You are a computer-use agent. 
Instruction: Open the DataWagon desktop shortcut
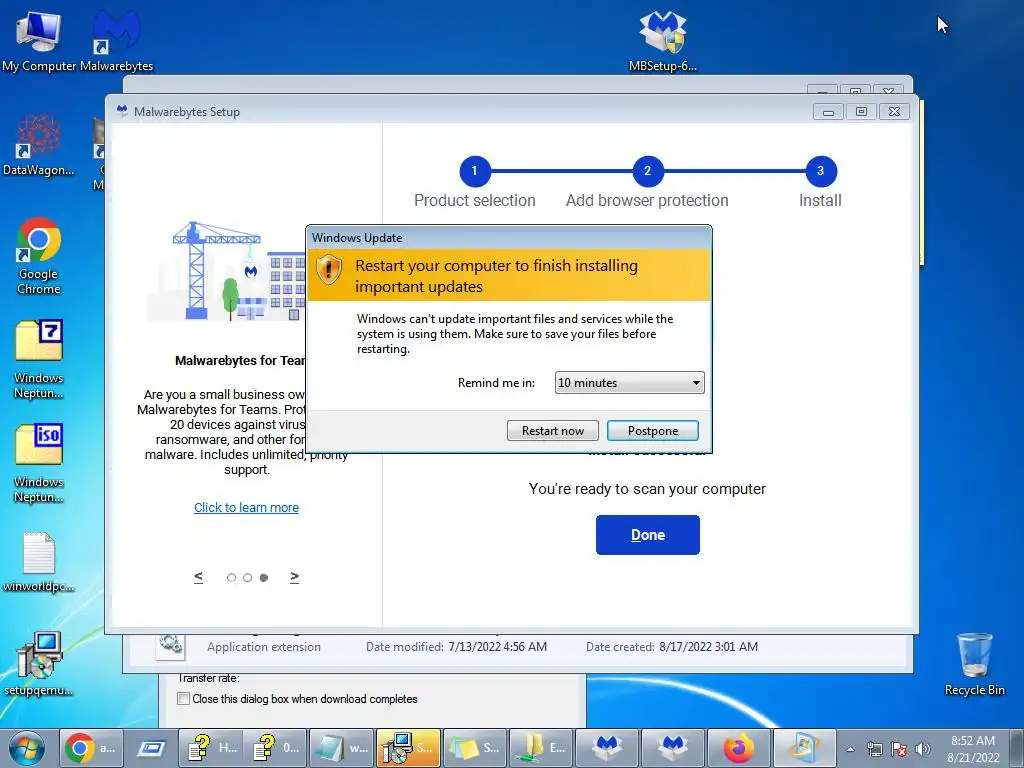[39, 145]
